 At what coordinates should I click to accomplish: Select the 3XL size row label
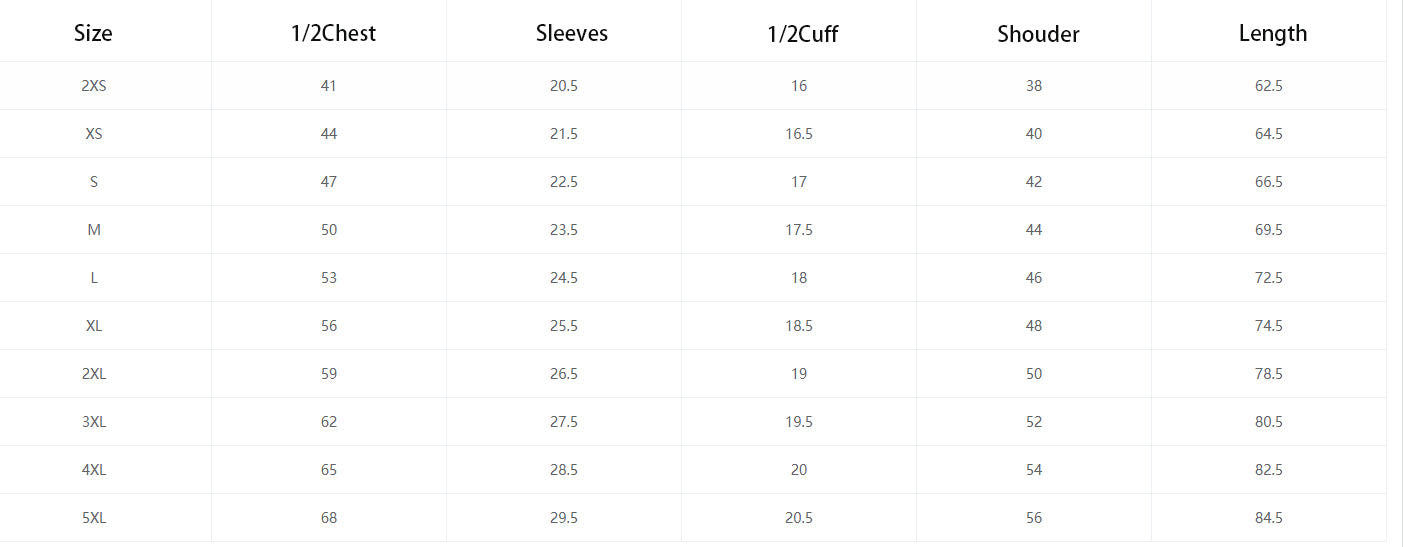pos(94,422)
